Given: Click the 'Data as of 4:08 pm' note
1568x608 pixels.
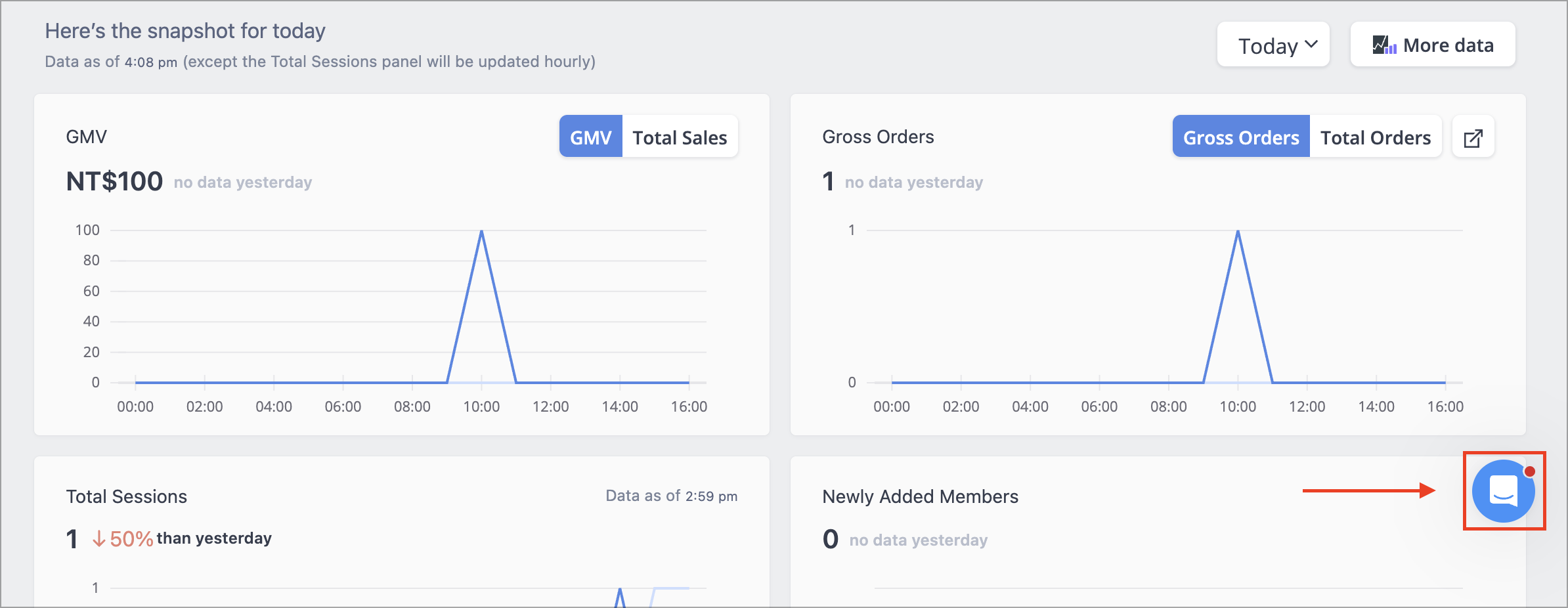Looking at the screenshot, I should pos(320,62).
